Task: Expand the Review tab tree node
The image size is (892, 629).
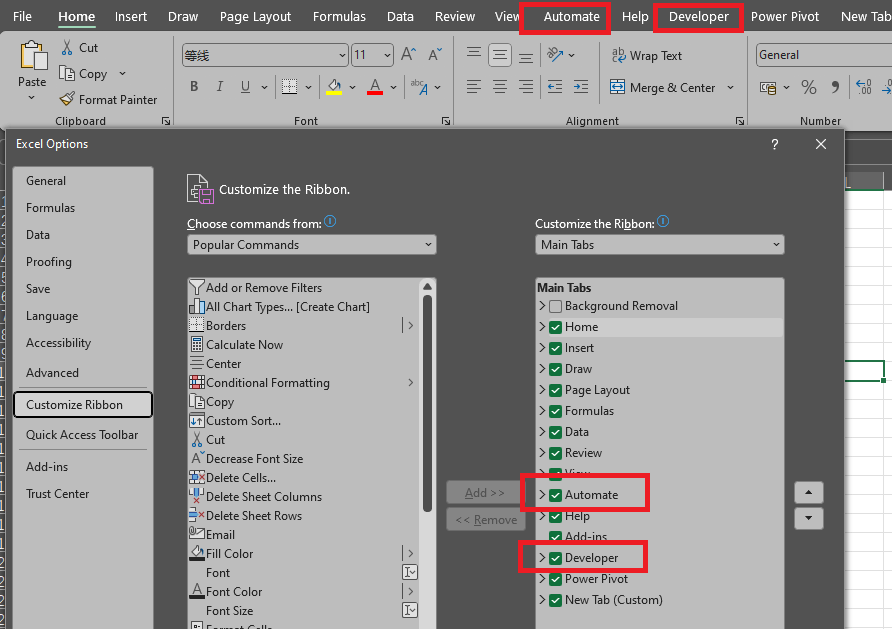Action: point(542,453)
